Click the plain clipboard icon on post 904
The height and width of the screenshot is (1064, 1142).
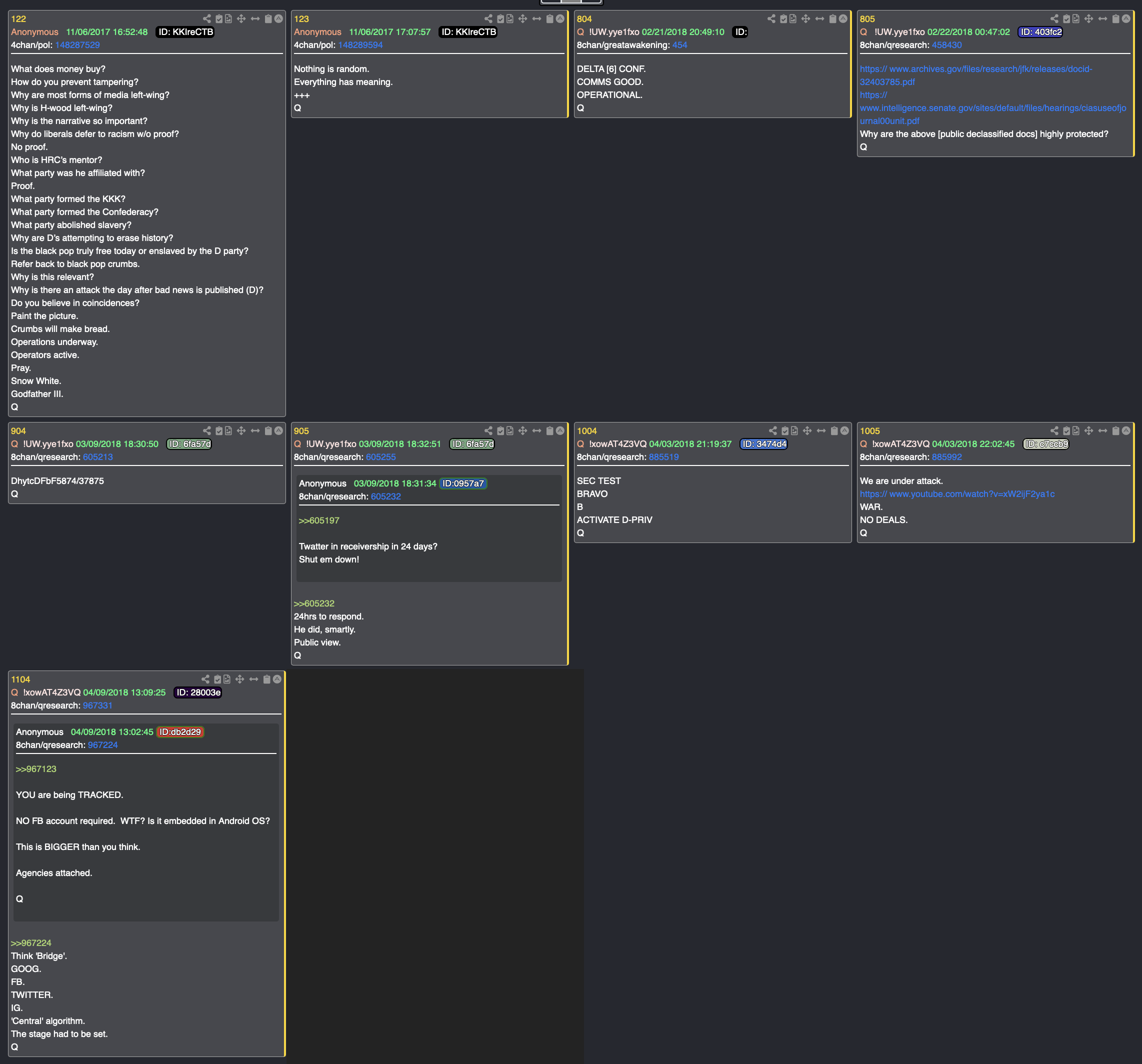[268, 431]
